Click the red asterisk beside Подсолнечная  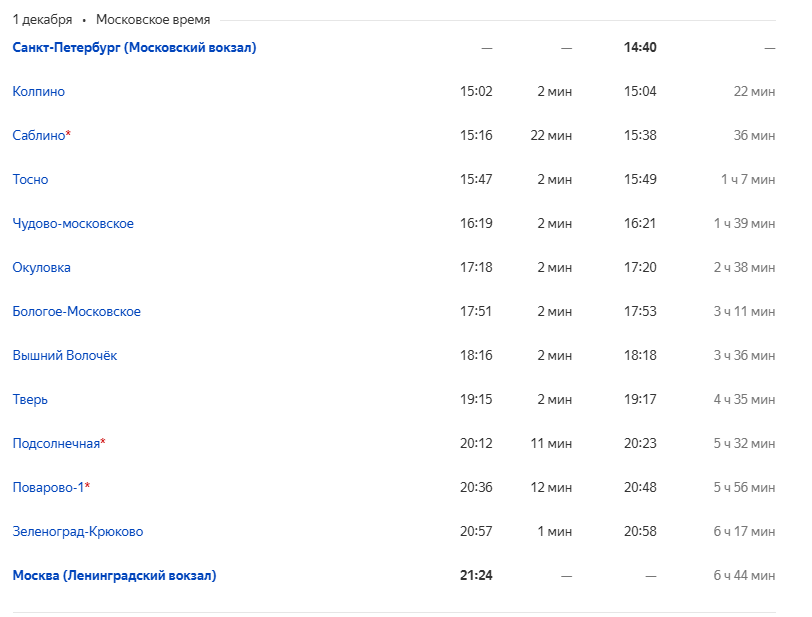pyautogui.click(x=103, y=441)
